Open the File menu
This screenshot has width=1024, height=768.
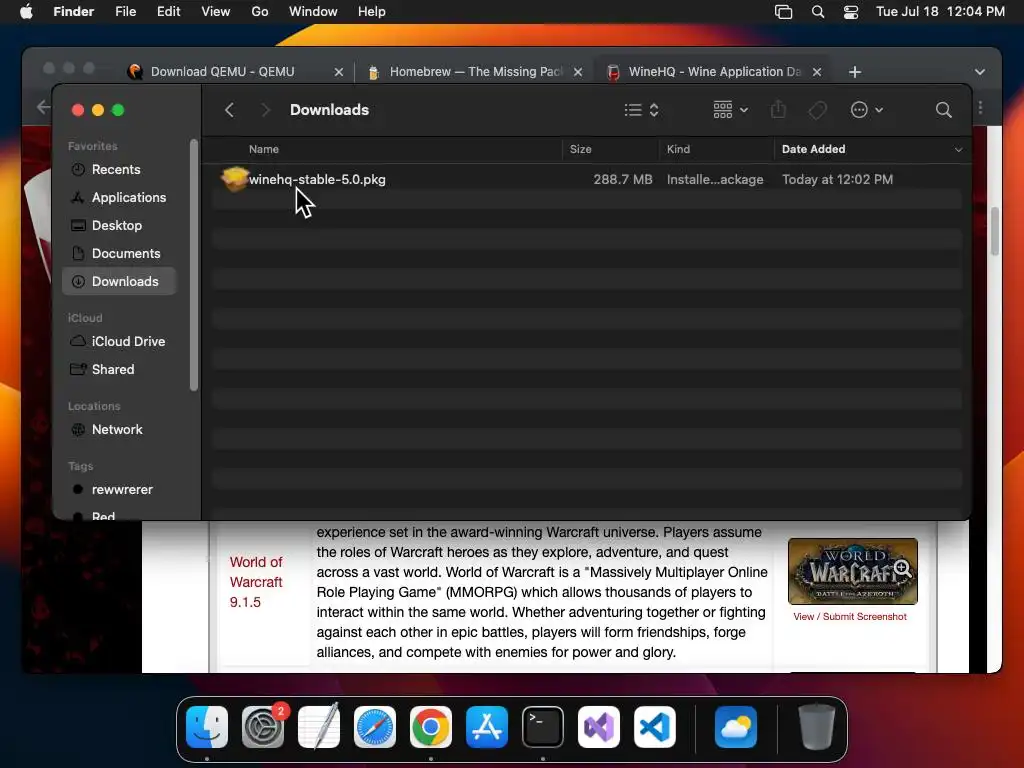click(x=125, y=12)
